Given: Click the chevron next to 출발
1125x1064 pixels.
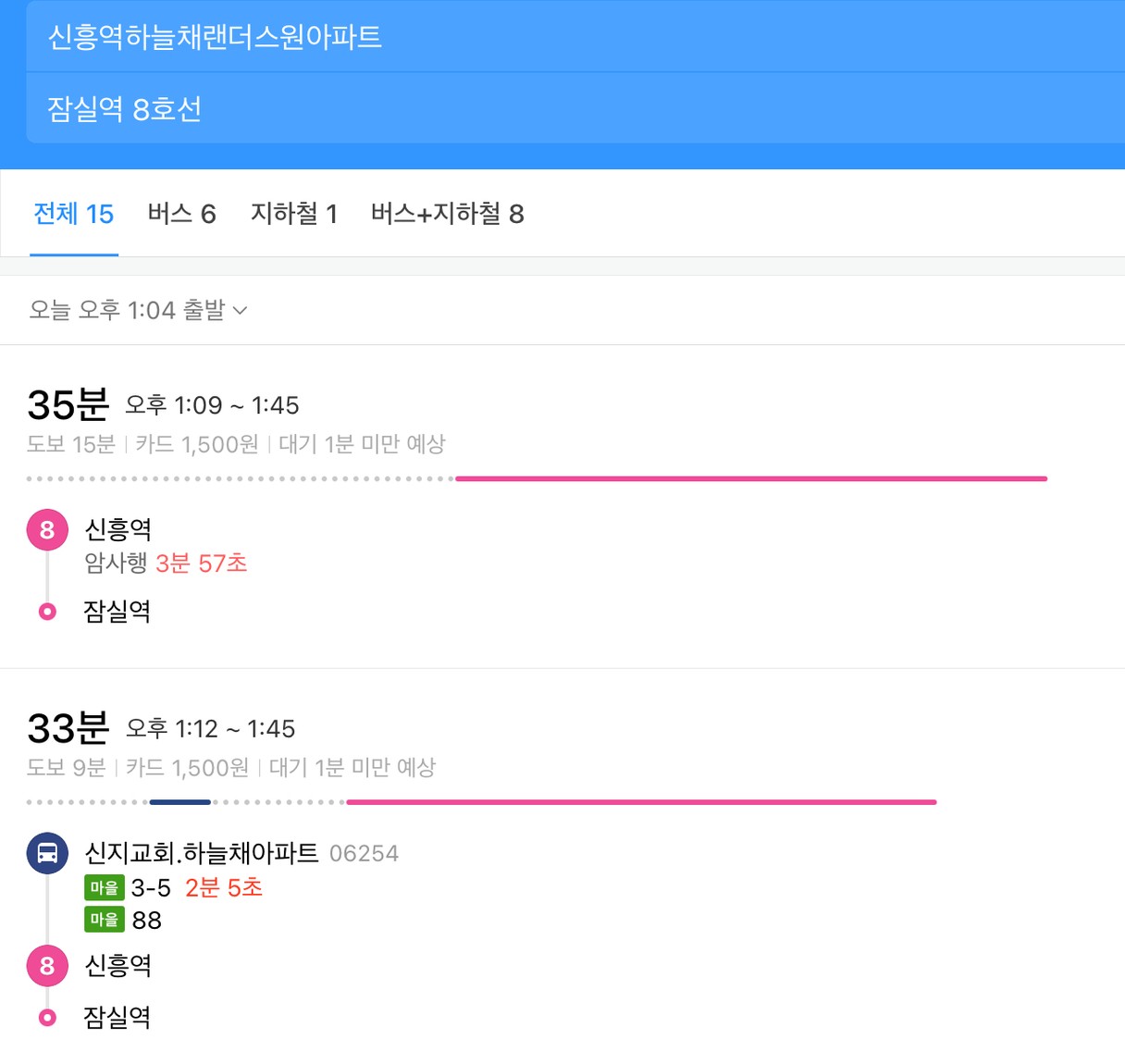Looking at the screenshot, I should (241, 311).
